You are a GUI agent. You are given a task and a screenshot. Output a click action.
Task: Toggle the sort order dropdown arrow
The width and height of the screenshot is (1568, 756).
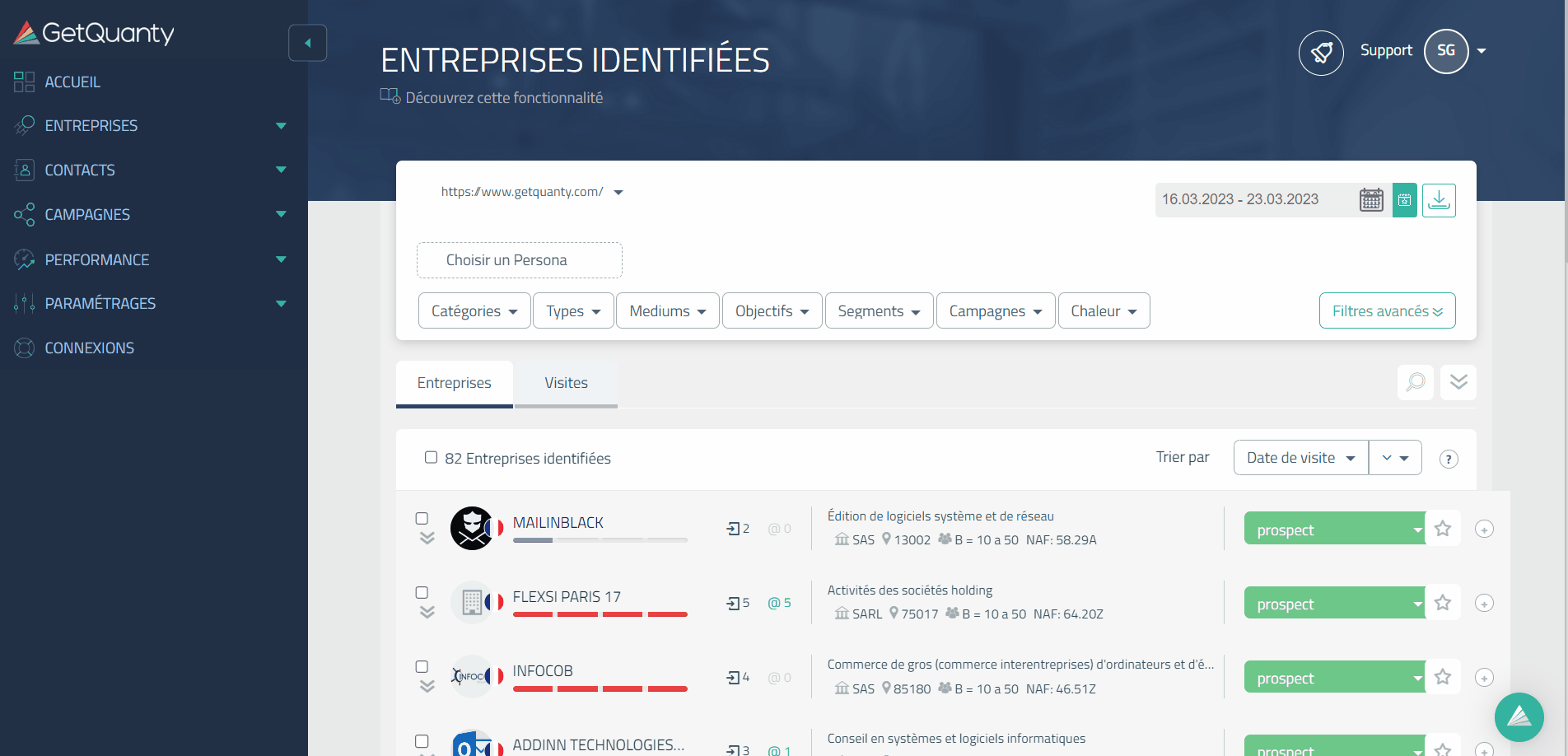click(1395, 458)
